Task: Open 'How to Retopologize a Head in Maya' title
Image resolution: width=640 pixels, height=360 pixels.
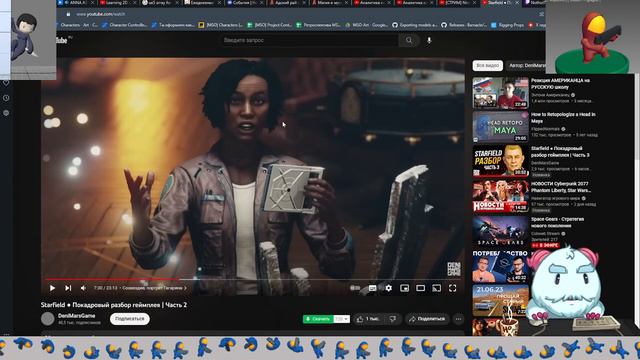Action: [563, 118]
